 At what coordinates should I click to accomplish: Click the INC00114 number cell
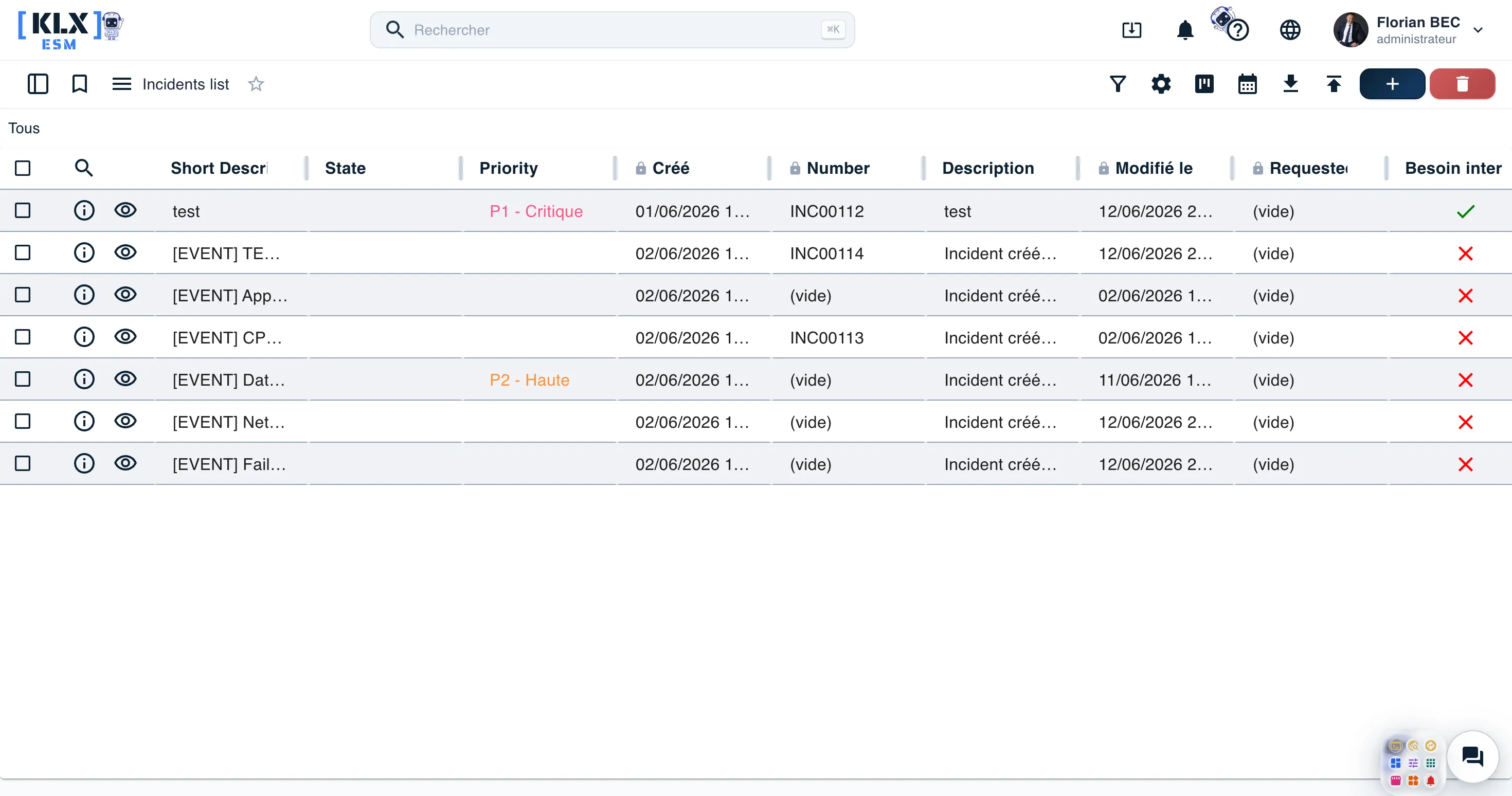(x=826, y=254)
